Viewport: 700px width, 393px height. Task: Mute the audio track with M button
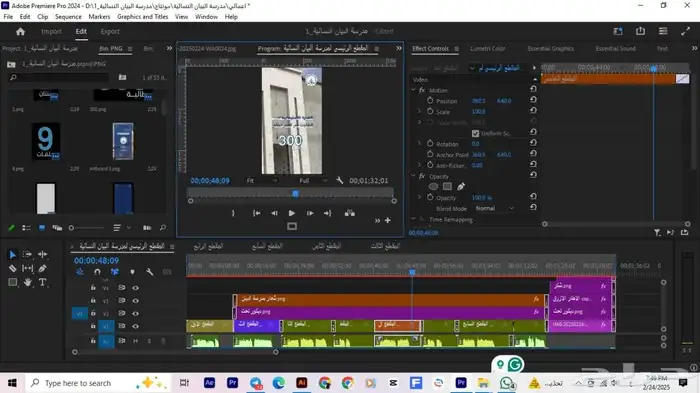click(x=135, y=341)
